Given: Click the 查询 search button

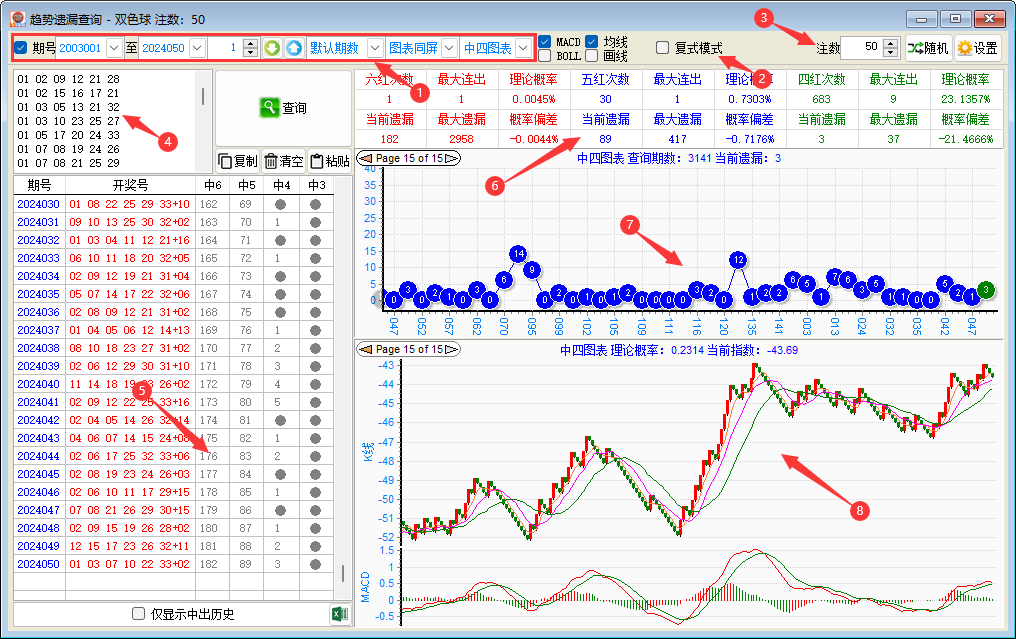Looking at the screenshot, I should (x=283, y=108).
